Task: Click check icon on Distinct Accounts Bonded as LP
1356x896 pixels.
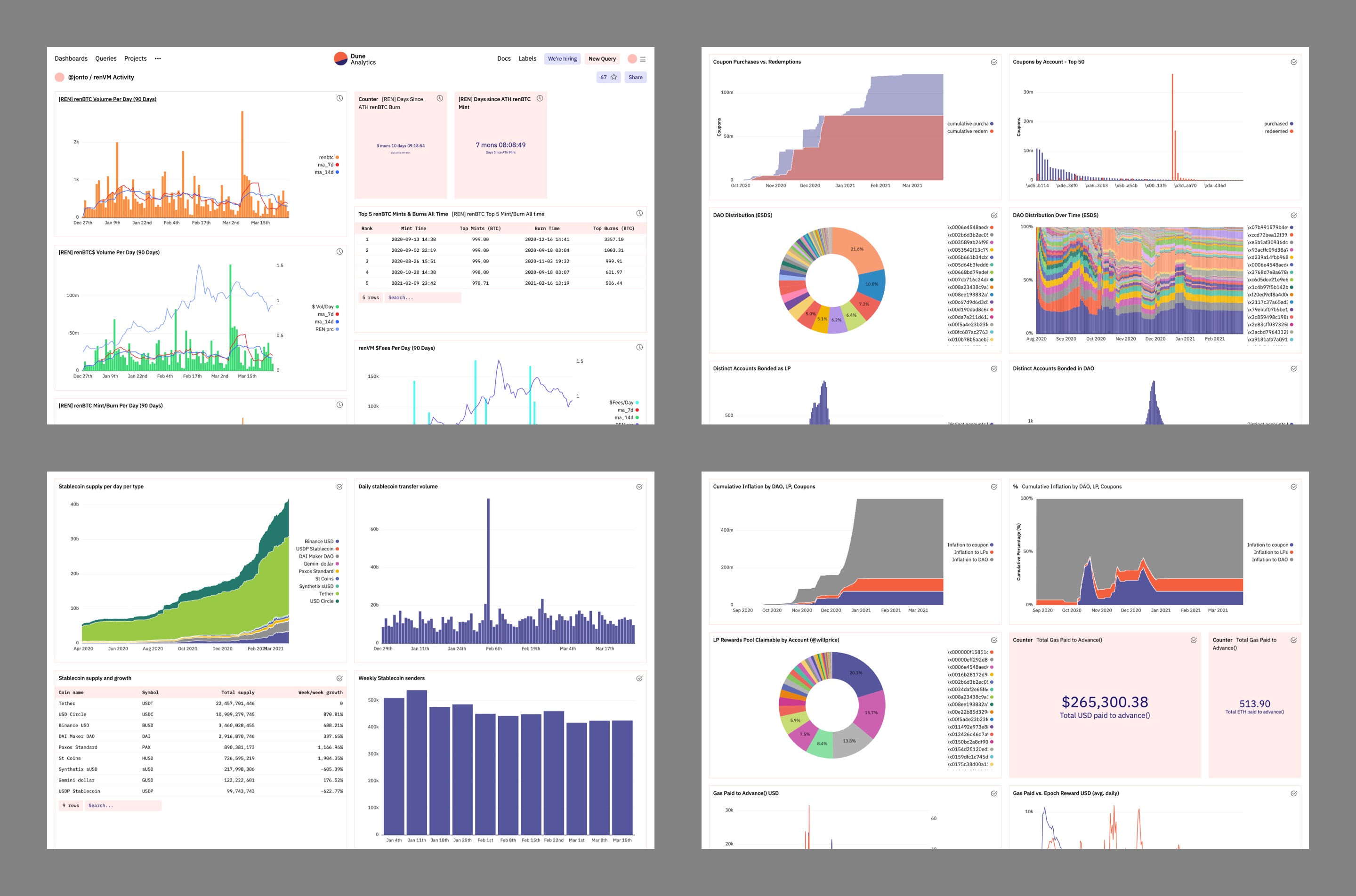Action: pyautogui.click(x=993, y=368)
